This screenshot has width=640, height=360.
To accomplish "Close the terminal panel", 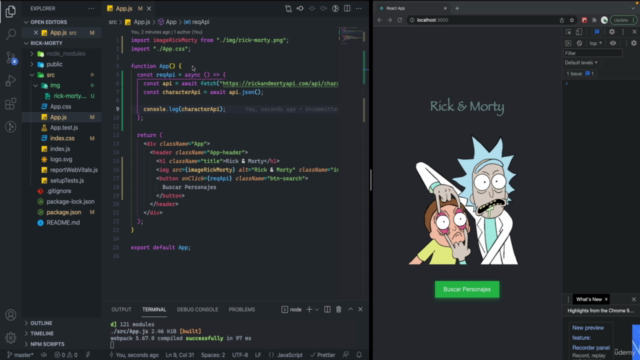I will click(360, 309).
